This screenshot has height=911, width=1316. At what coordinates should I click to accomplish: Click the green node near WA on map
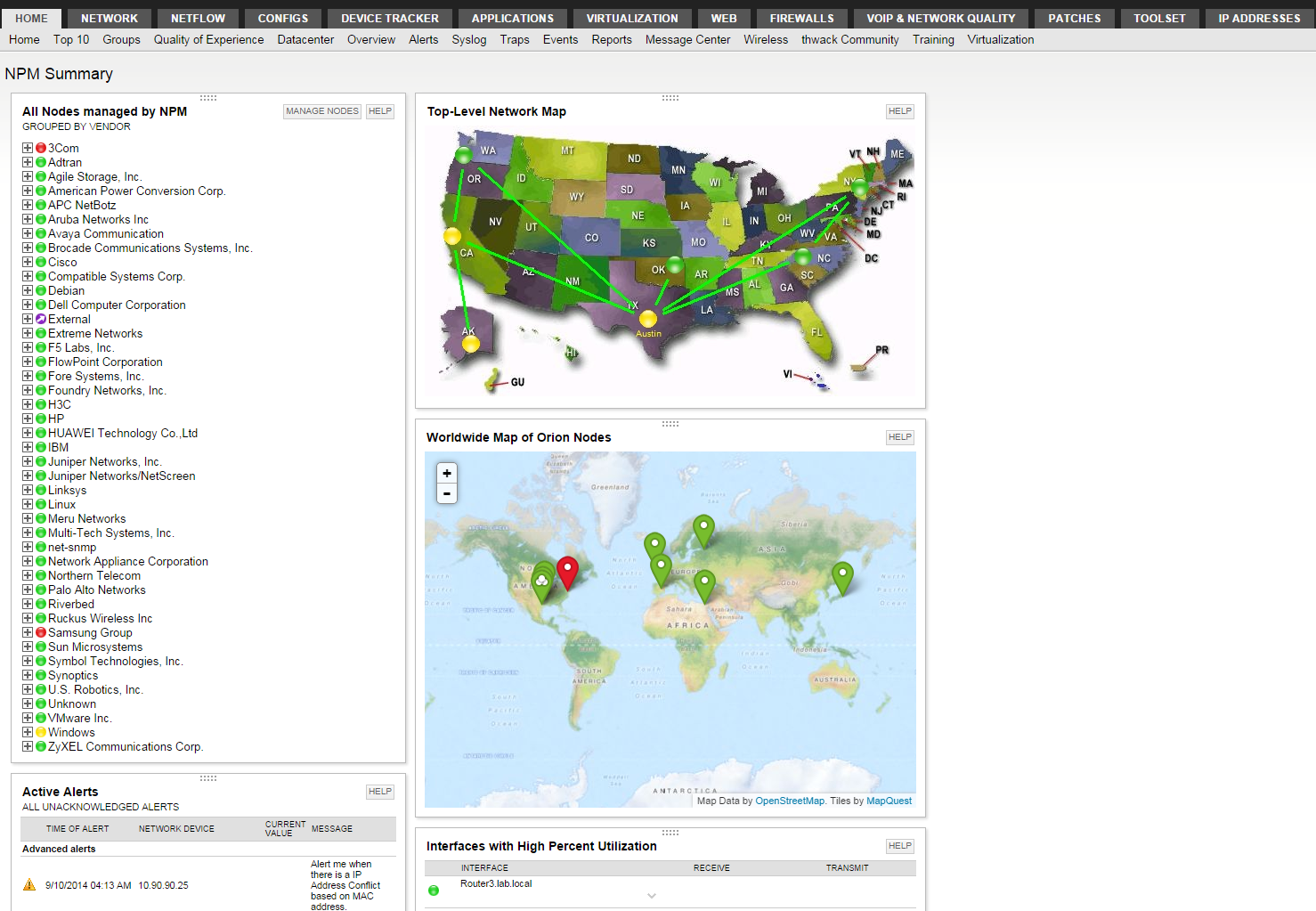pos(463,156)
